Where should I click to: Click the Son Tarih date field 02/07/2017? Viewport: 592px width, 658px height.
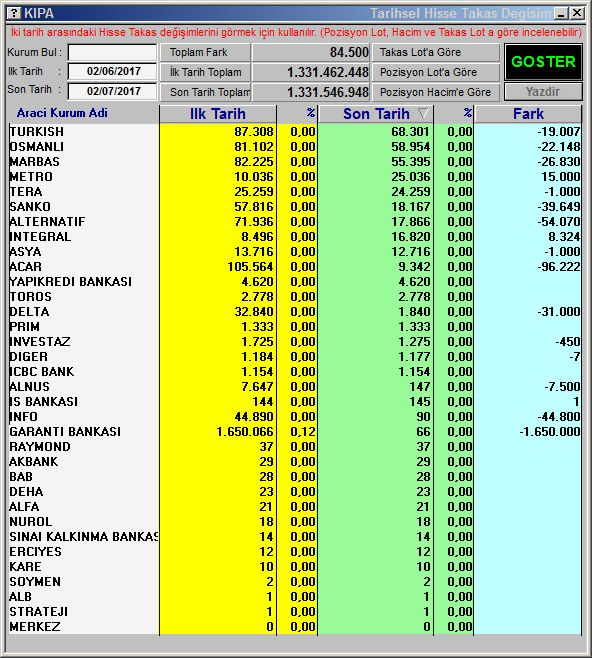(x=112, y=91)
